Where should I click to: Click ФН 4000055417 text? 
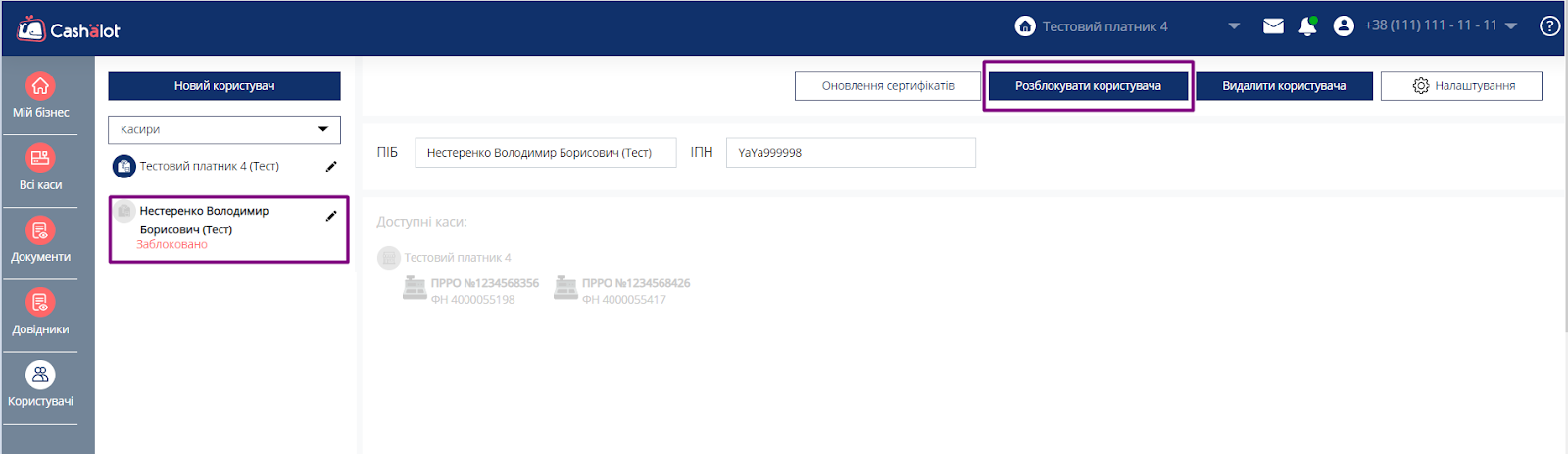623,300
